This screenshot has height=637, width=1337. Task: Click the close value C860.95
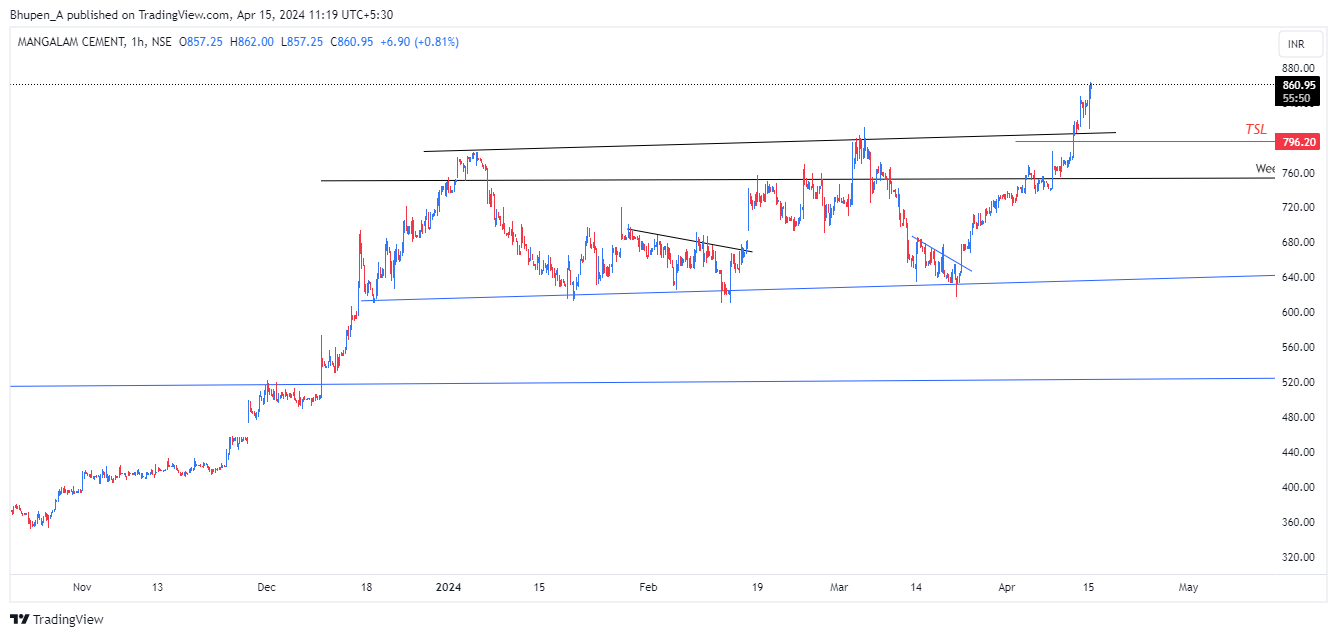350,42
